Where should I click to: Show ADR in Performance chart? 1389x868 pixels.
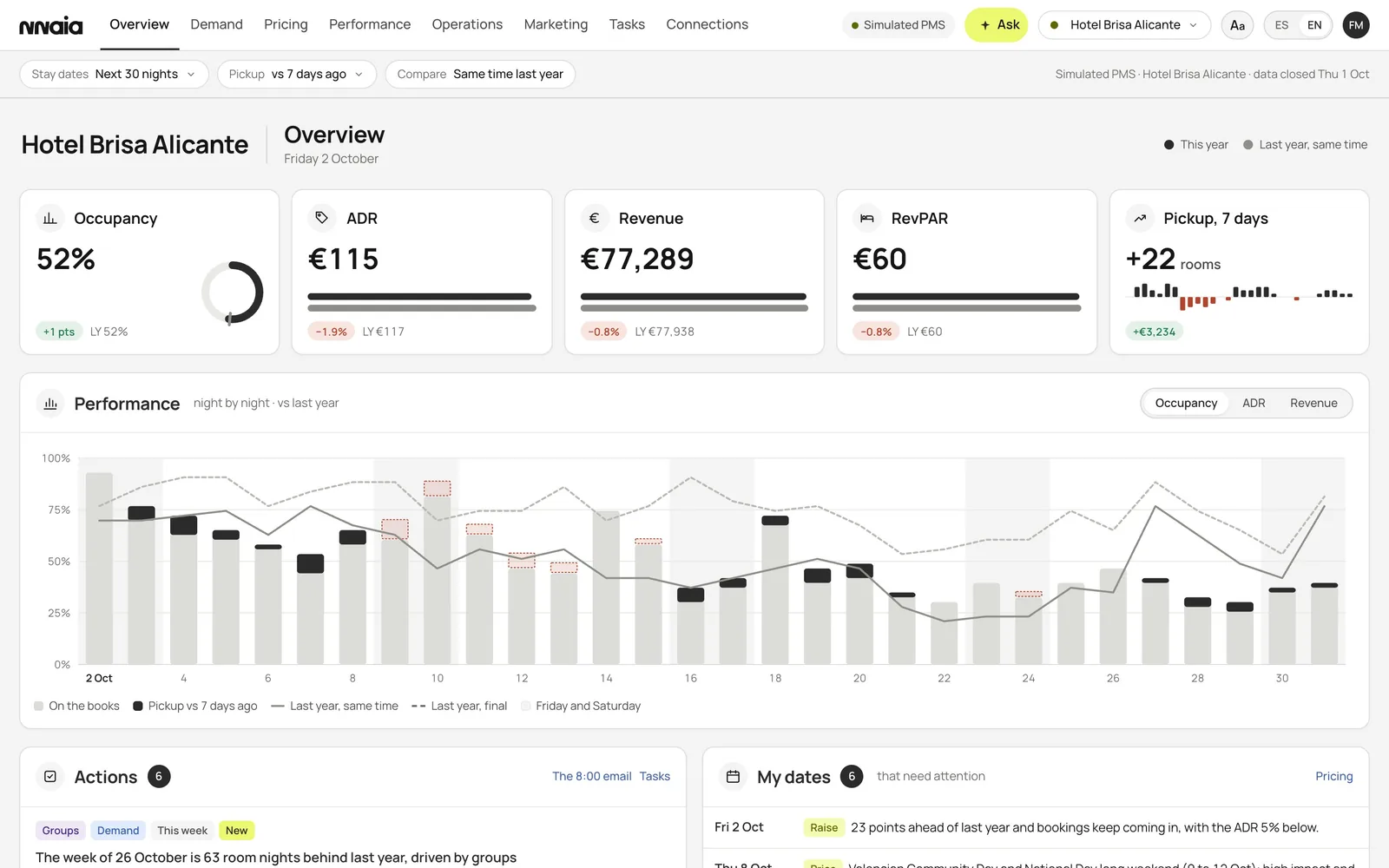[1254, 403]
